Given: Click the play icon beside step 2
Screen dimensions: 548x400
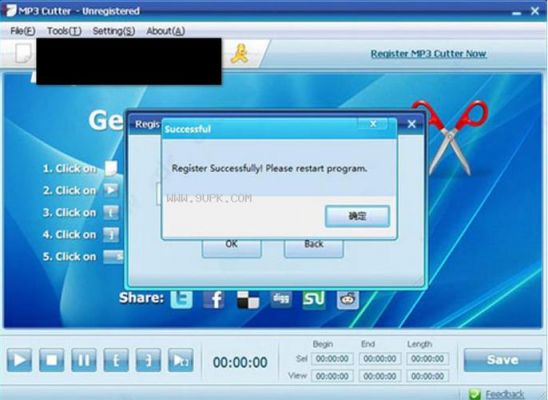Looking at the screenshot, I should click(111, 190).
